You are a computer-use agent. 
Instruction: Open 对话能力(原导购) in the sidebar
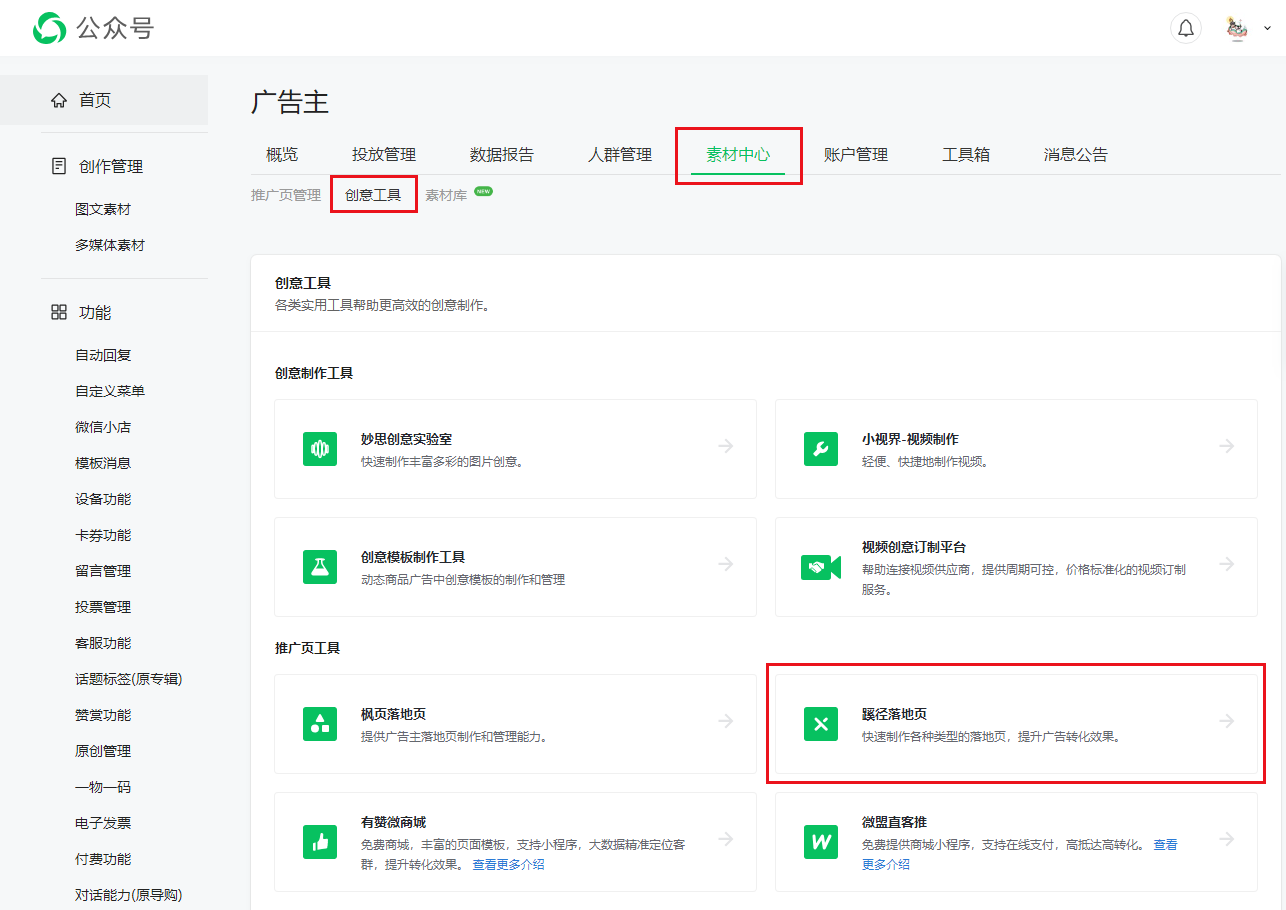(129, 895)
